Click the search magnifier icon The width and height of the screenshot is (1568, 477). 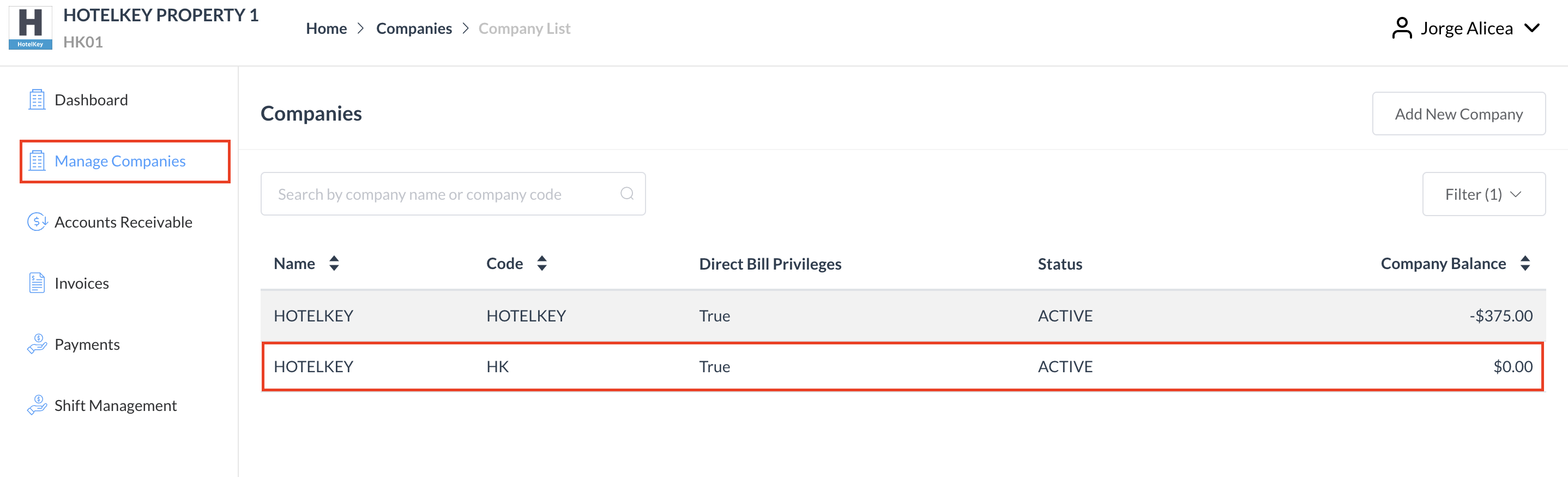627,194
